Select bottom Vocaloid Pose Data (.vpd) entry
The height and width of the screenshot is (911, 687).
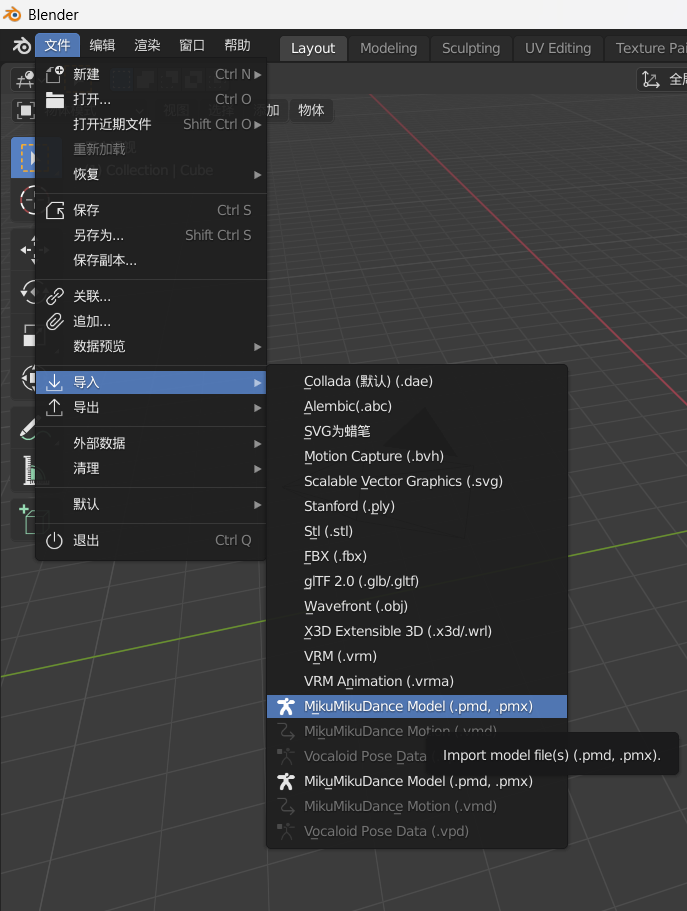click(x=417, y=831)
